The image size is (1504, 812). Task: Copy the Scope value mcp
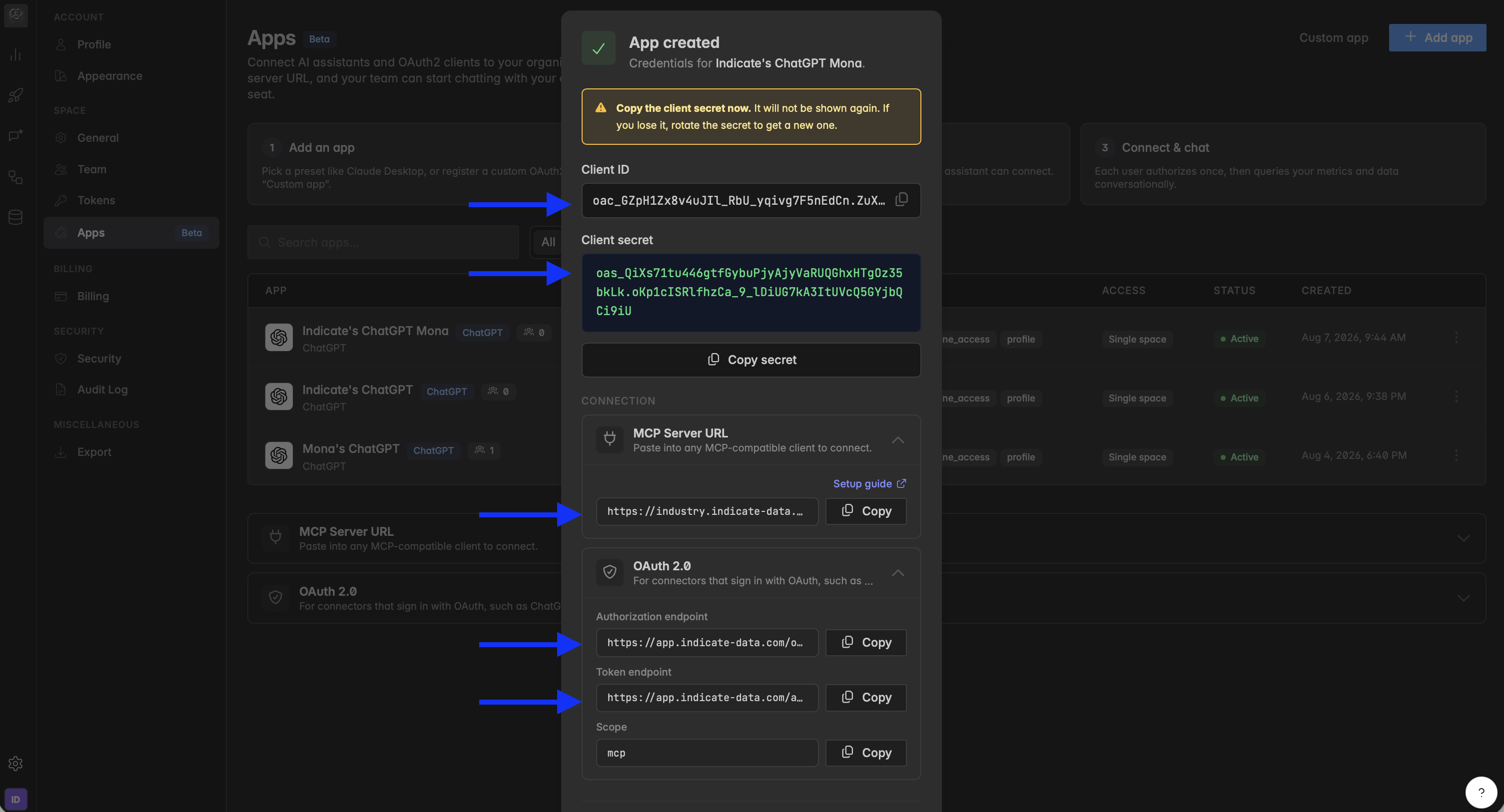[866, 753]
